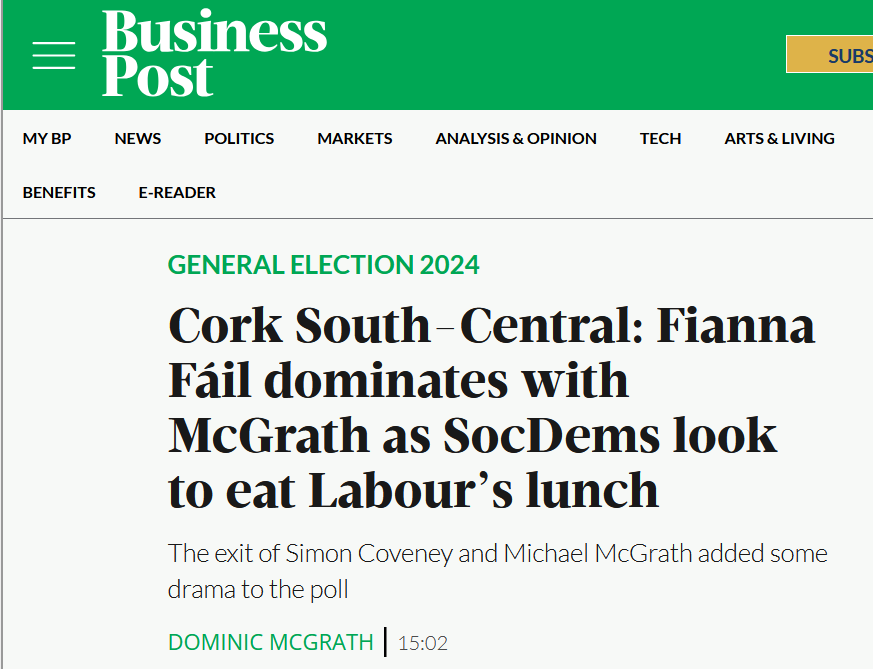Open the hamburger menu icon

[x=54, y=55]
